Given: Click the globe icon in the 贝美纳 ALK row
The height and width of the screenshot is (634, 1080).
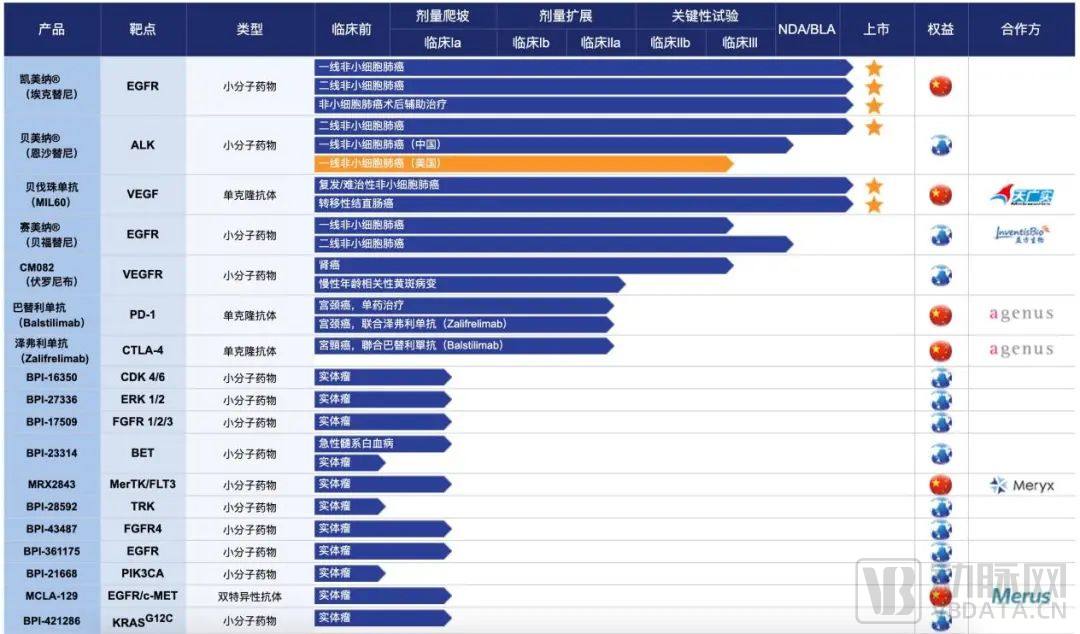Looking at the screenshot, I should pos(939,144).
